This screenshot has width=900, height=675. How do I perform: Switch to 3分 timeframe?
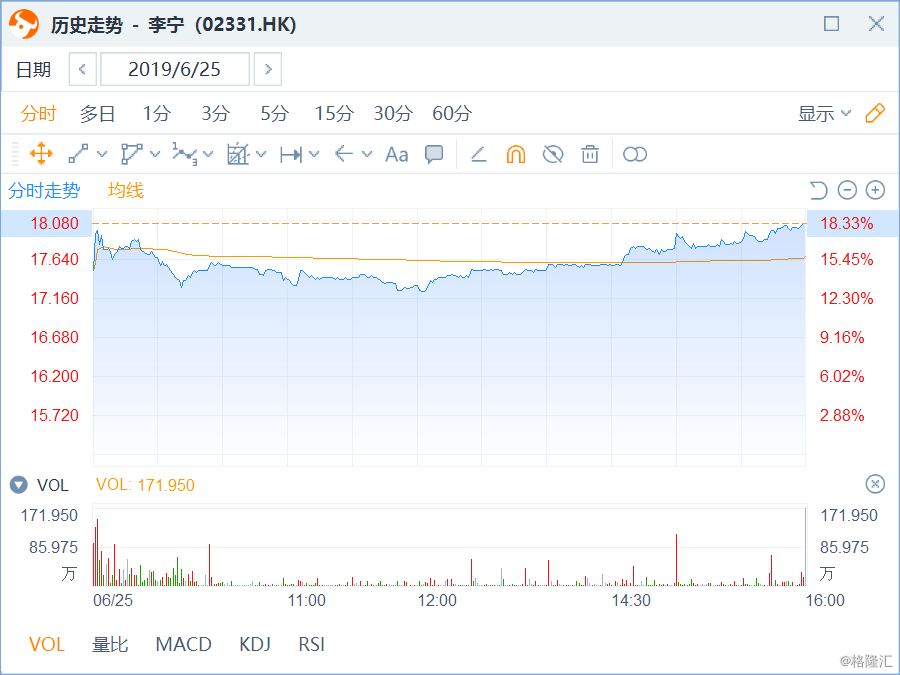pyautogui.click(x=216, y=113)
